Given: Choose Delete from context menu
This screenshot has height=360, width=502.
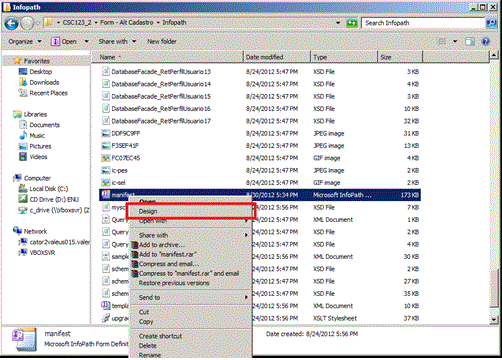Looking at the screenshot, I should coord(190,346).
